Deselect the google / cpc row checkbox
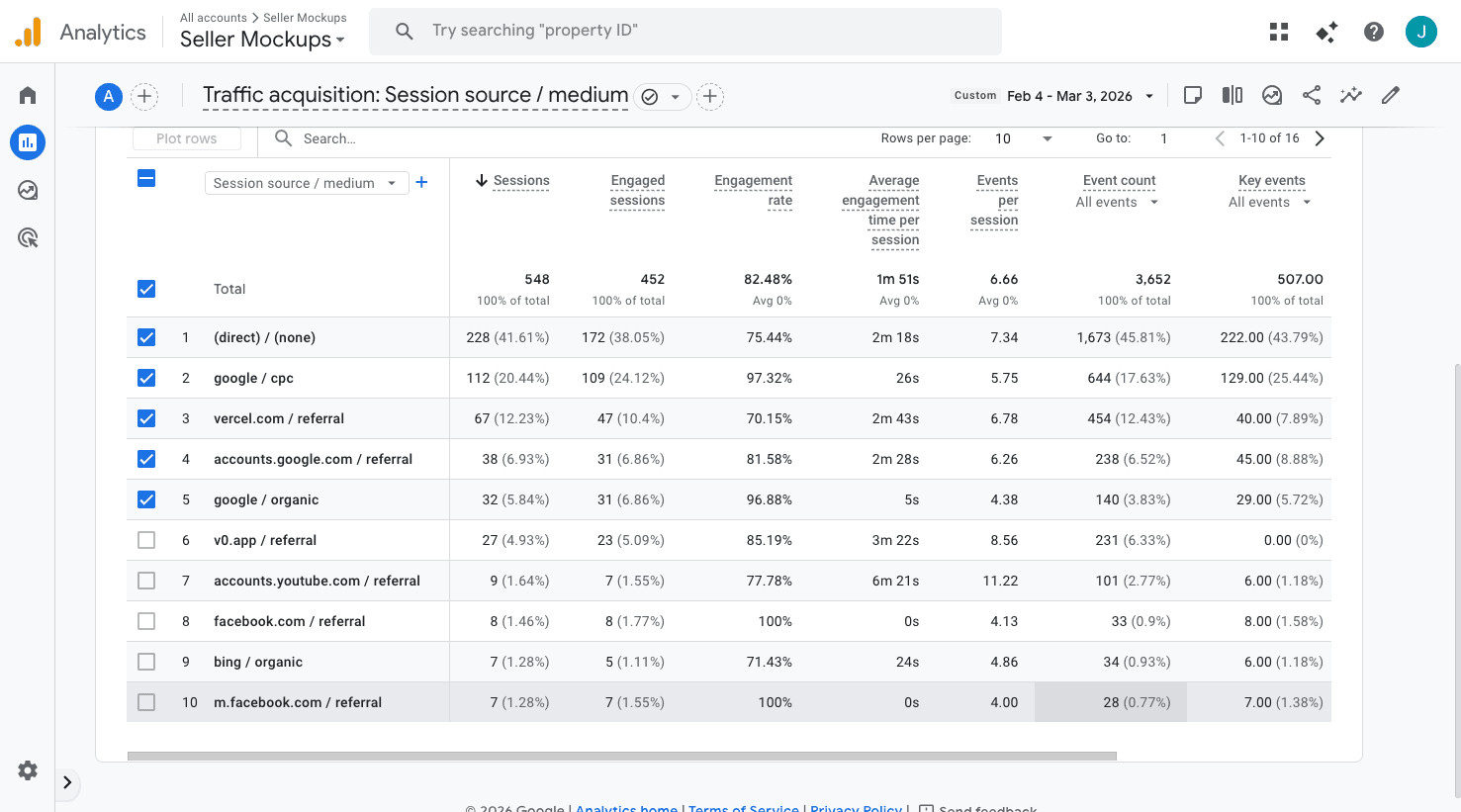1461x812 pixels. [x=146, y=378]
